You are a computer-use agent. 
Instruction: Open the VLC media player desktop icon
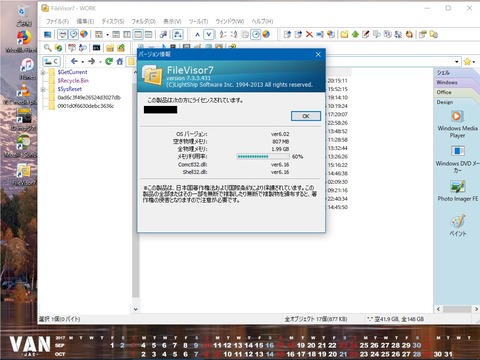click(23, 94)
